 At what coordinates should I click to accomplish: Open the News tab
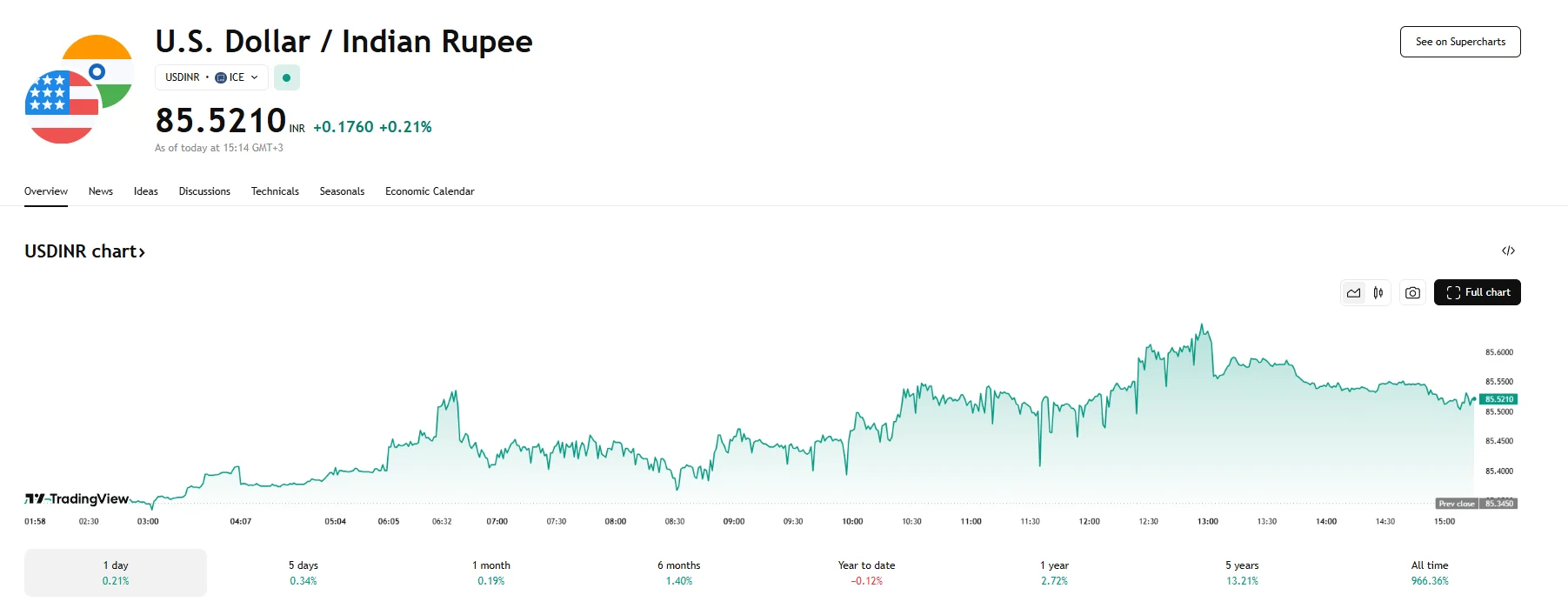point(101,191)
